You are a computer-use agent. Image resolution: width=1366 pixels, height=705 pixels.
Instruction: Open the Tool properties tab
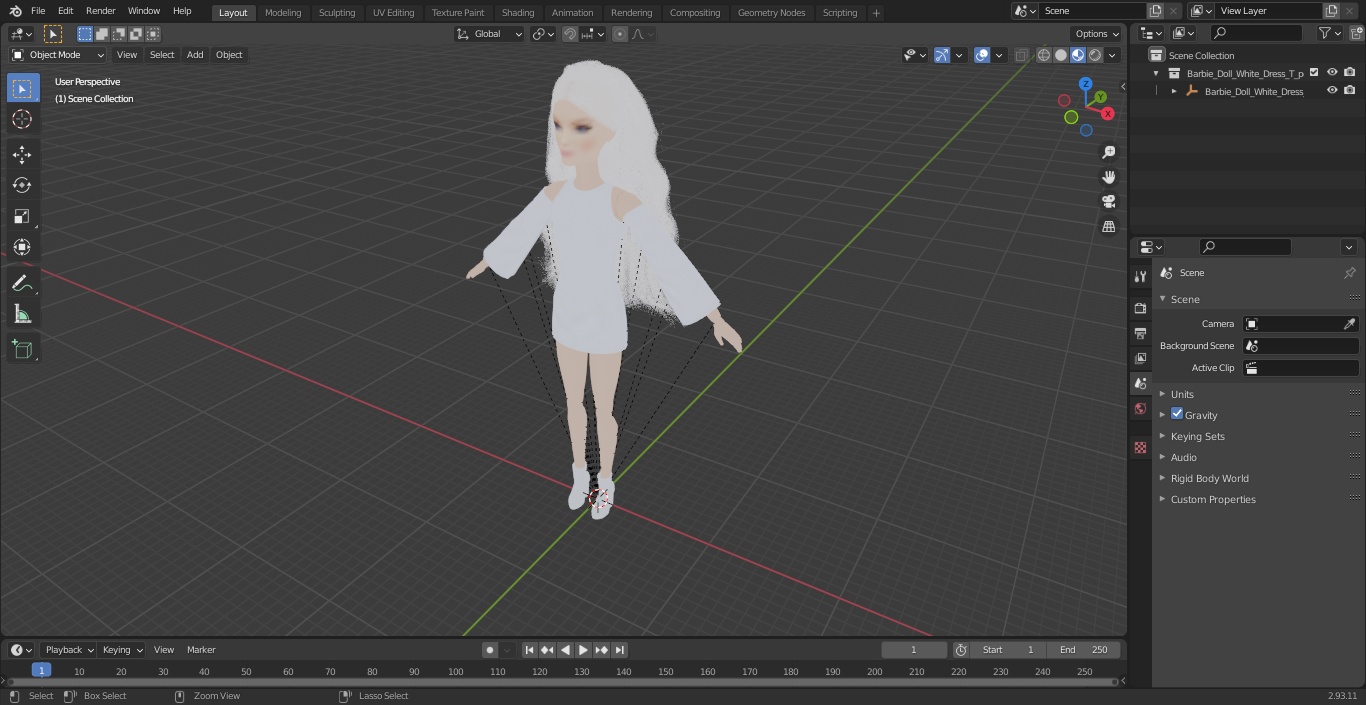(1140, 277)
